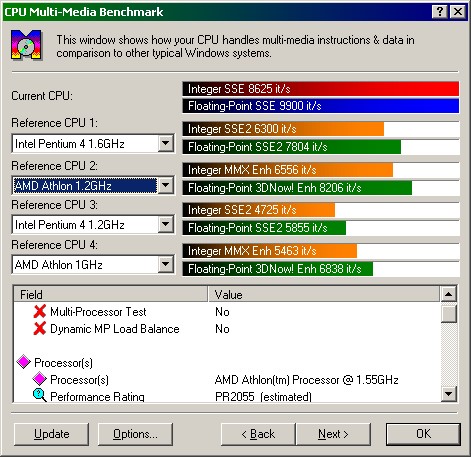Viewport: 471px width, 457px height.
Task: Click the red X icon beside Multi-Processor Test
Action: (40, 312)
